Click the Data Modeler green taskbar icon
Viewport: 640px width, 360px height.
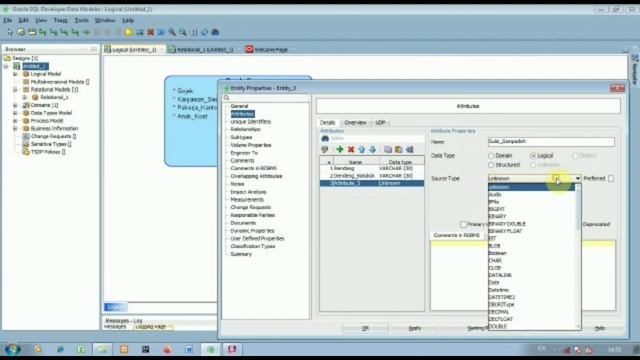(211, 349)
